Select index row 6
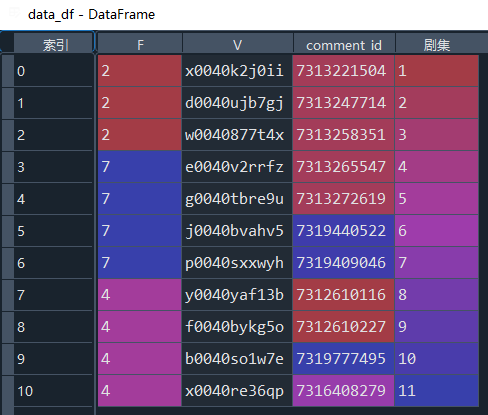 53,263
